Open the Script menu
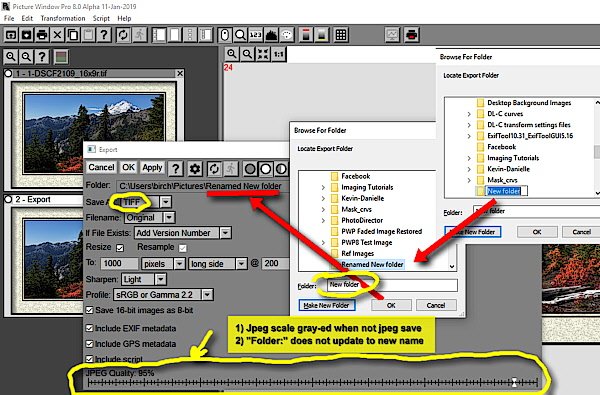Viewport: 600px width, 395px height. [101, 18]
